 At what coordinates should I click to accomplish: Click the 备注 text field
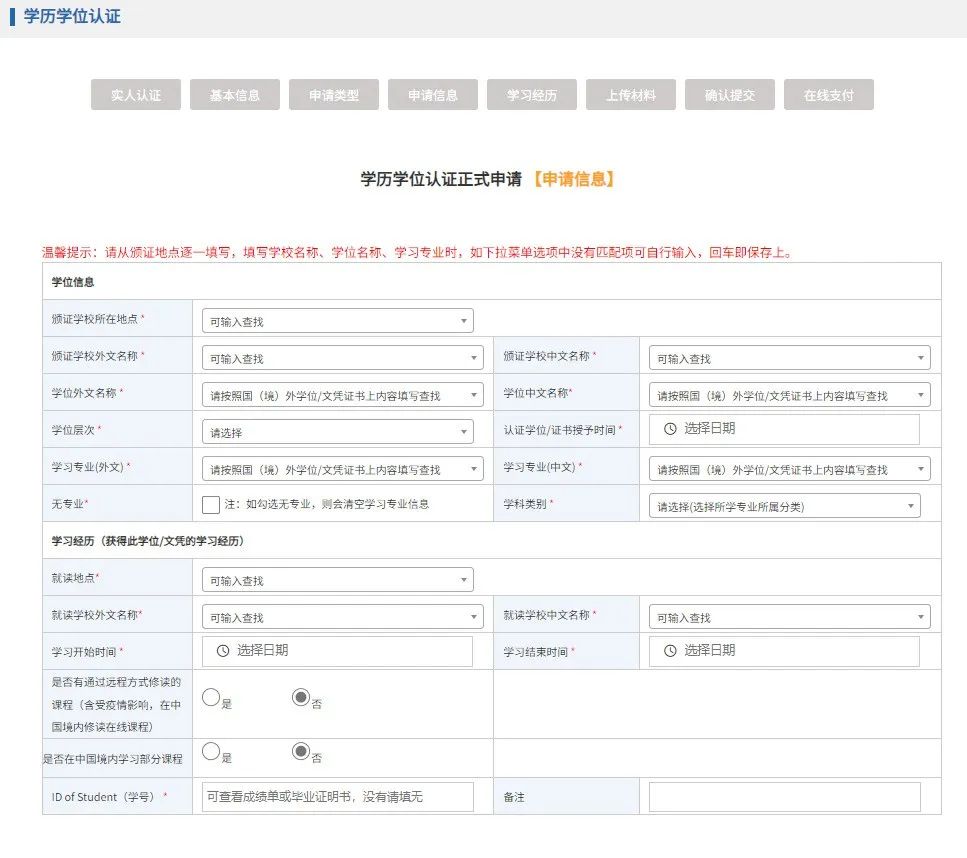pos(784,797)
